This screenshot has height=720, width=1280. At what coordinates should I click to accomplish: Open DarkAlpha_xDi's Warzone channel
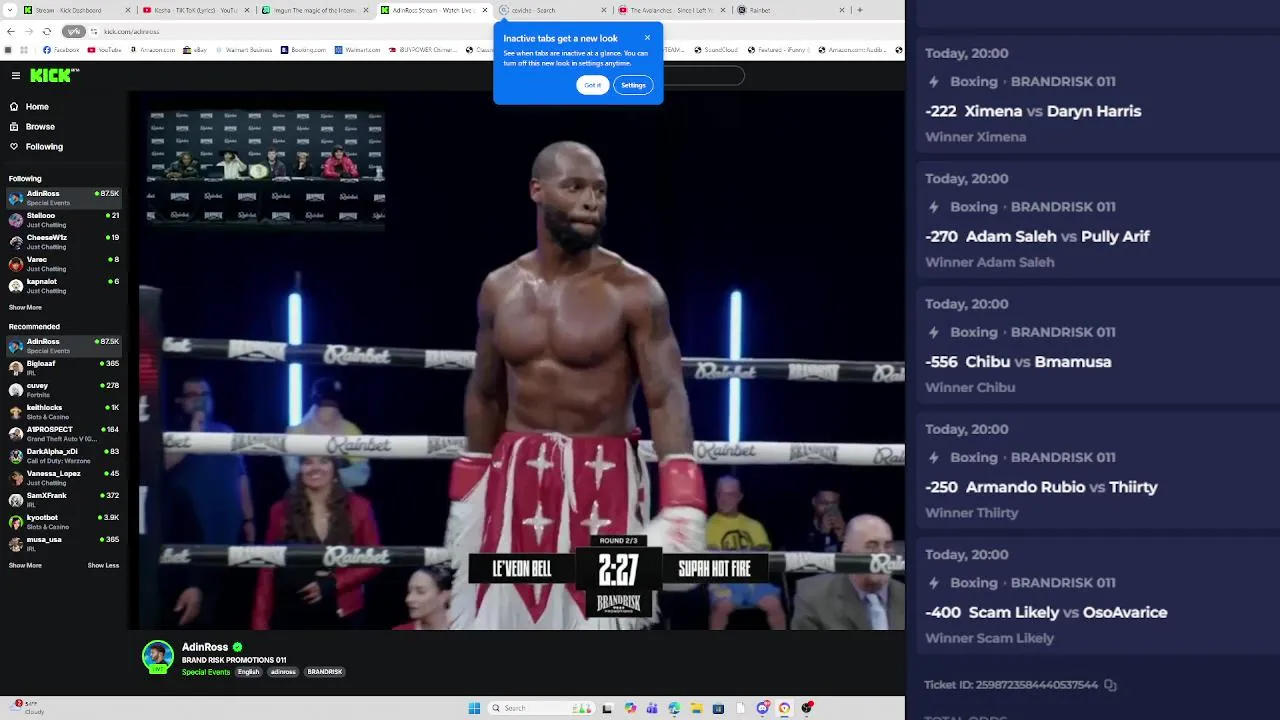coord(64,456)
